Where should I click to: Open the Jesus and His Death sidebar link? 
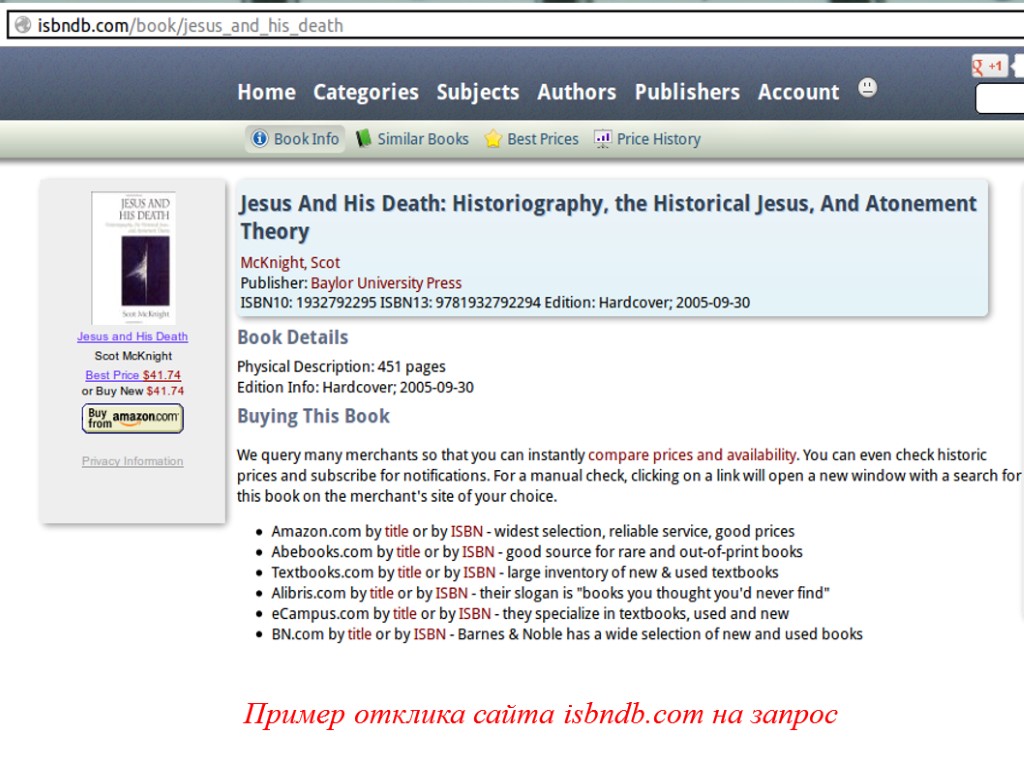[133, 336]
